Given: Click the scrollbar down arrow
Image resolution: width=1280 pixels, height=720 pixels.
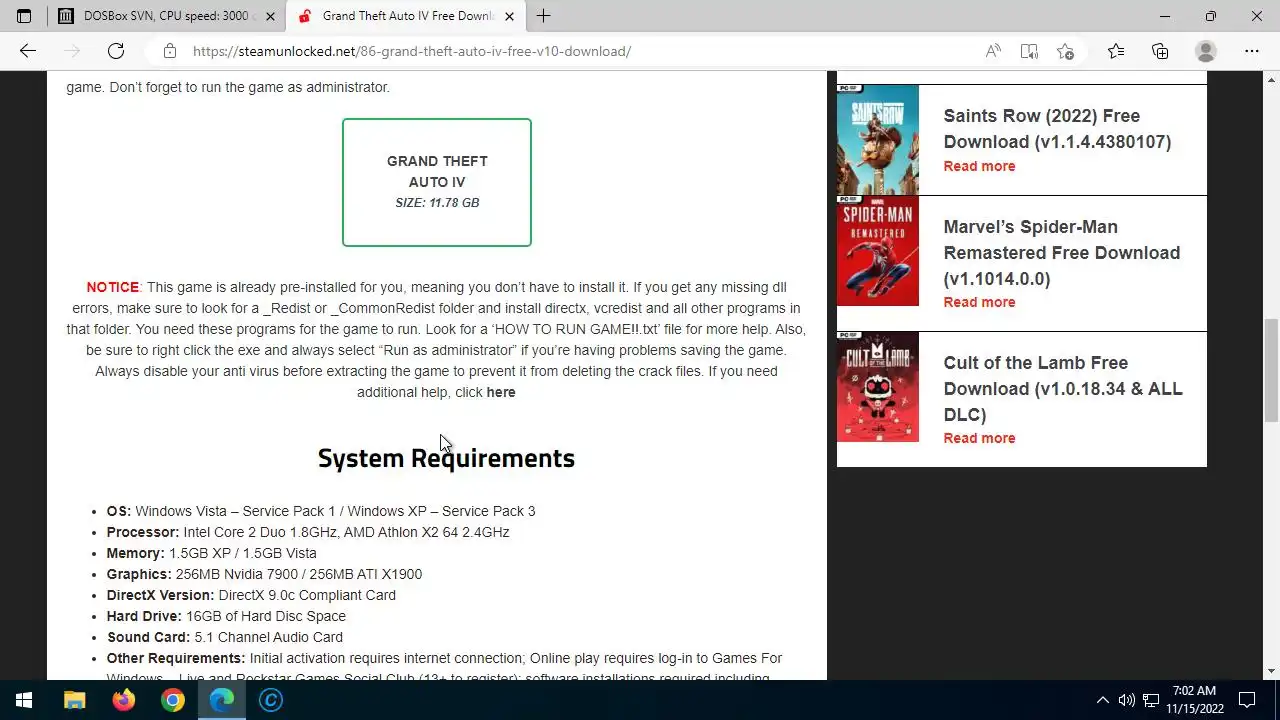Looking at the screenshot, I should click(x=1271, y=671).
